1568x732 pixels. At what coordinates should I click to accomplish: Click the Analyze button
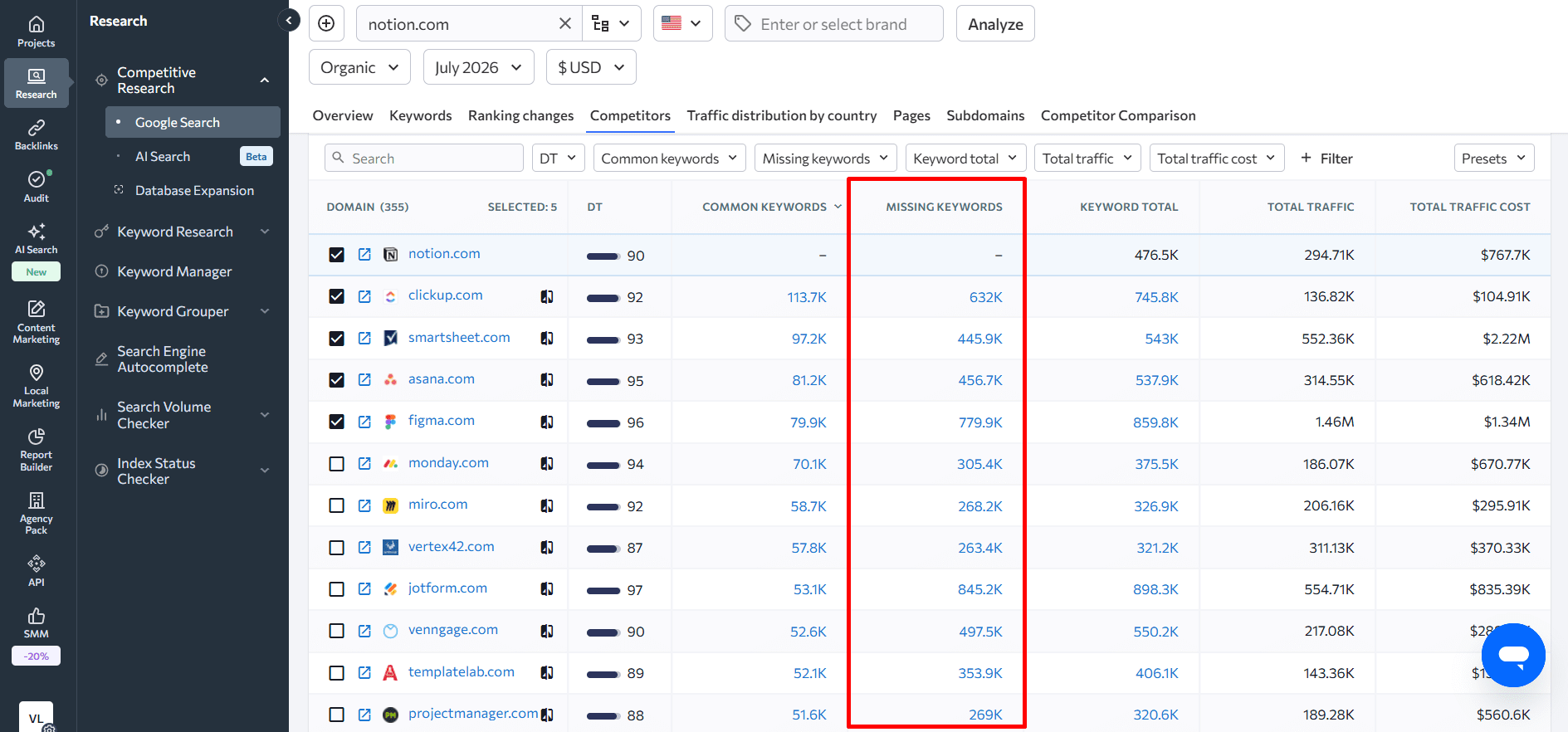click(995, 23)
